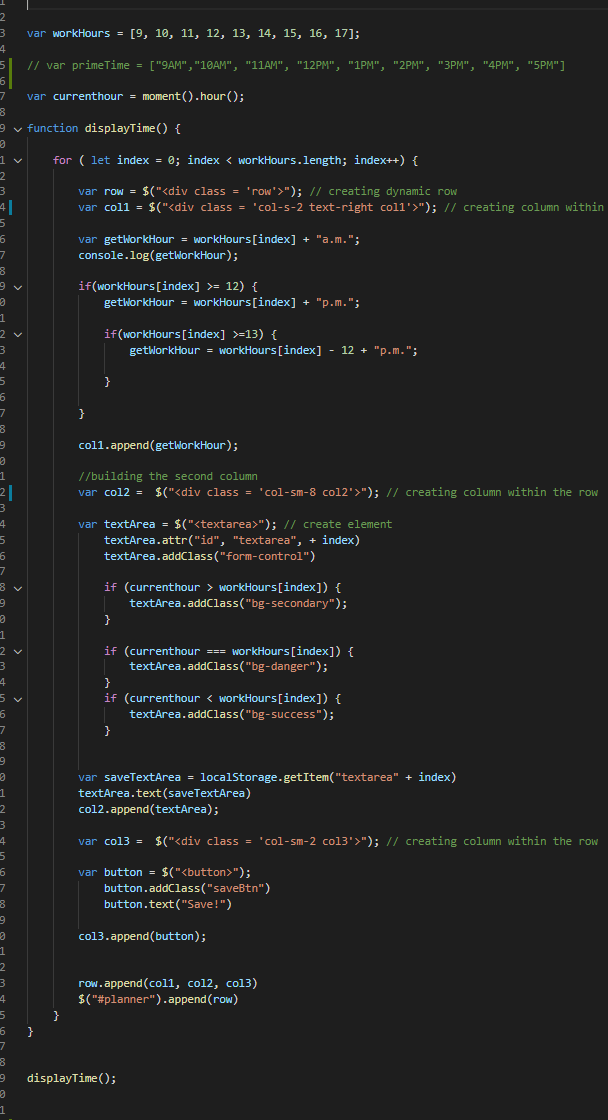Click the 'var col1' column creation line
The width and height of the screenshot is (608, 1120).
[x=342, y=207]
